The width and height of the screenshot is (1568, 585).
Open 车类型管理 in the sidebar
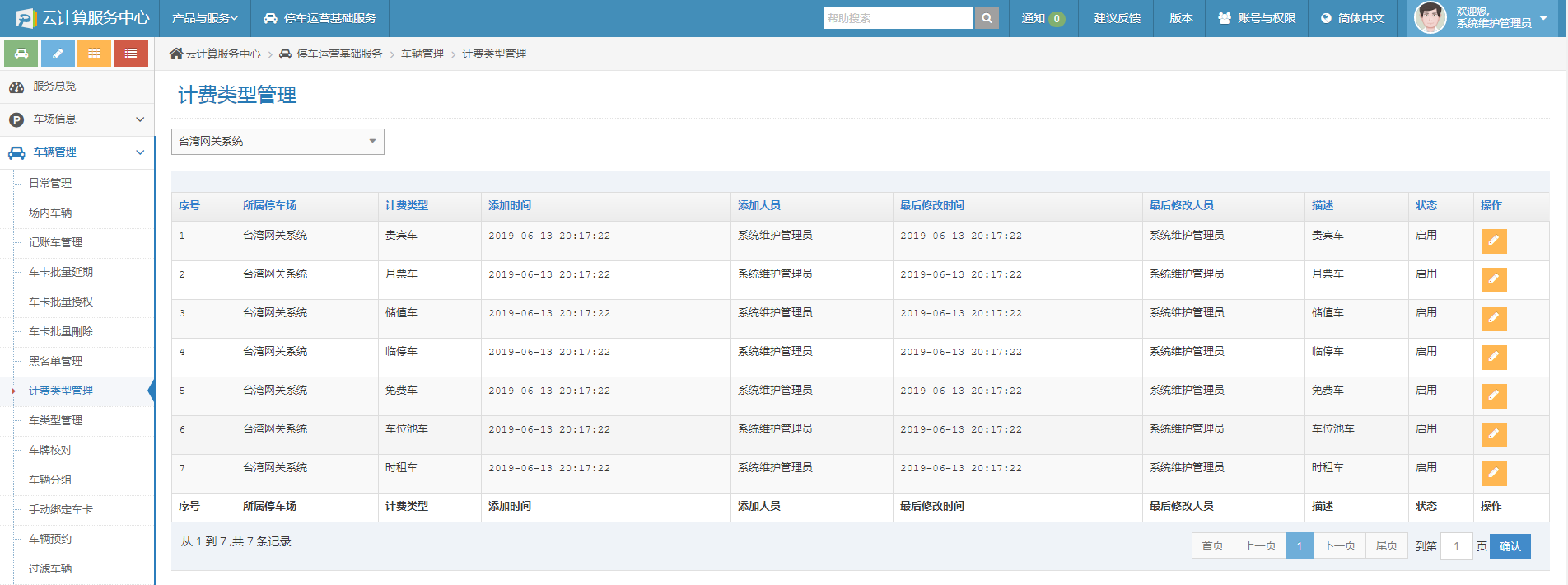point(56,420)
